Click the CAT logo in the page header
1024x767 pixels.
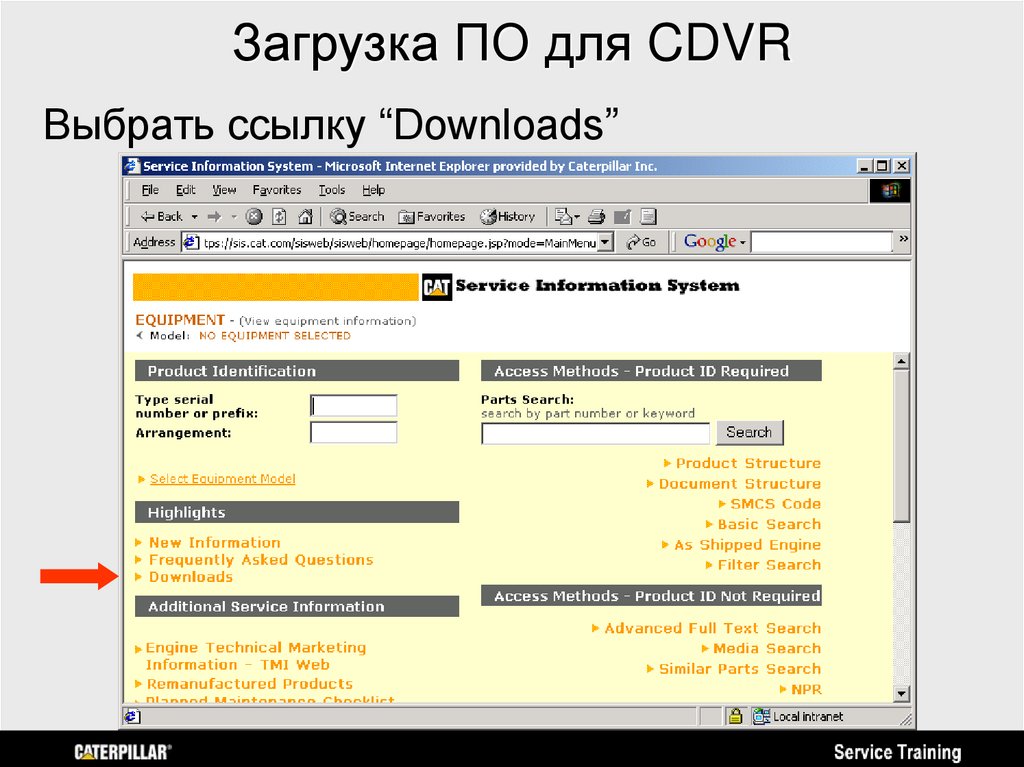coord(438,286)
